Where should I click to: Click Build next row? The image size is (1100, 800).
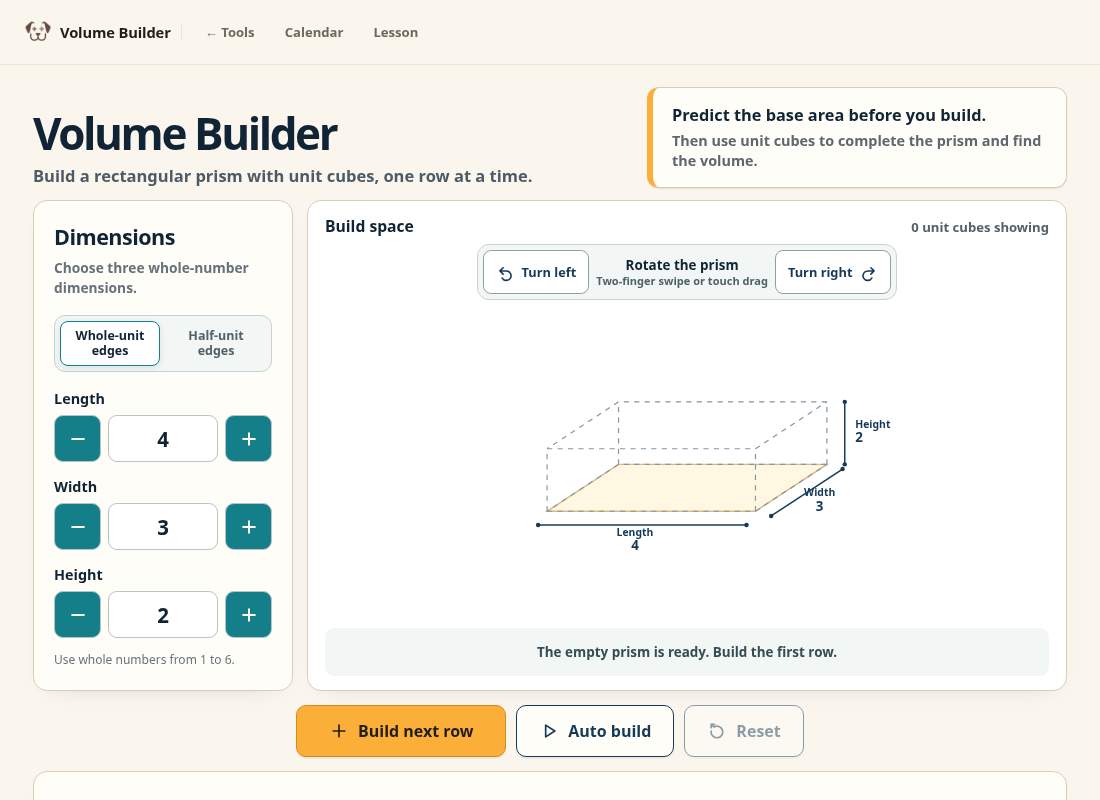401,731
